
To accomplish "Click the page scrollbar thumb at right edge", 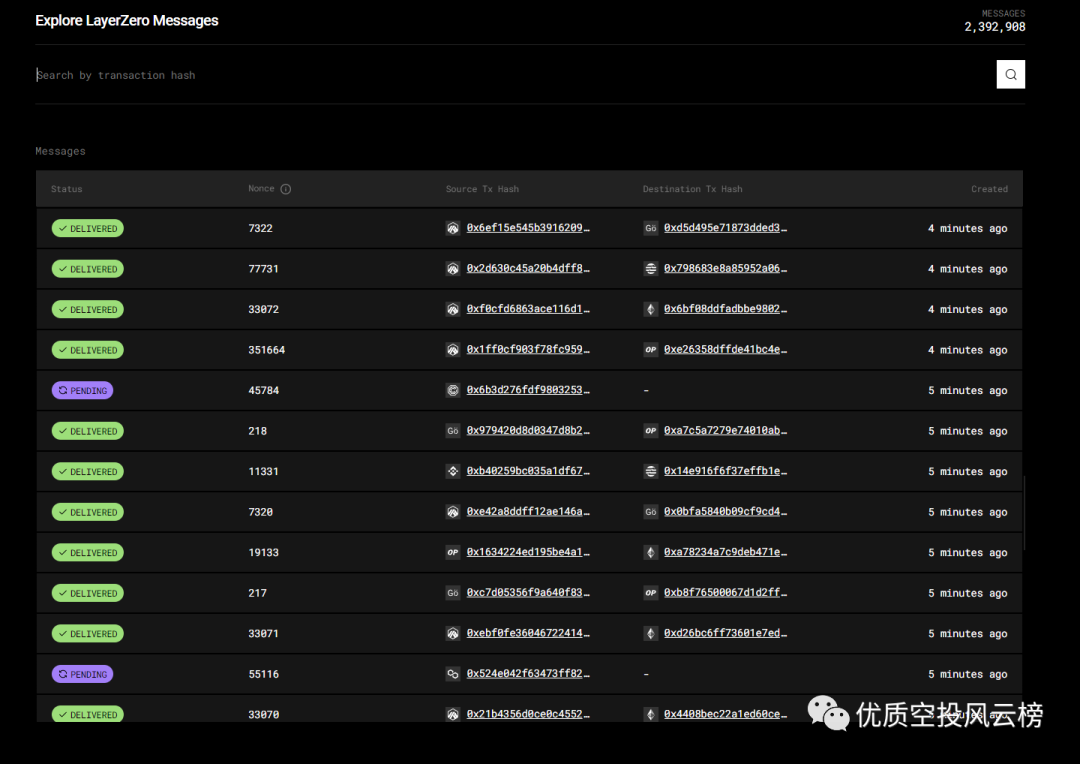I will click(x=1025, y=513).
